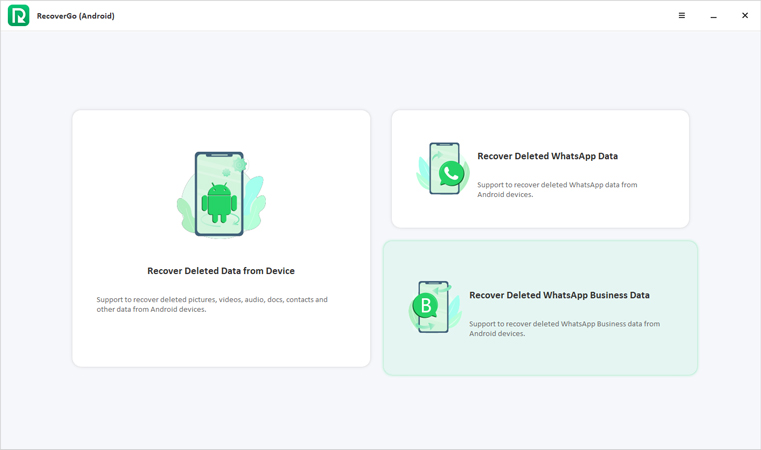Click the WhatsApp Business B icon

coord(434,307)
